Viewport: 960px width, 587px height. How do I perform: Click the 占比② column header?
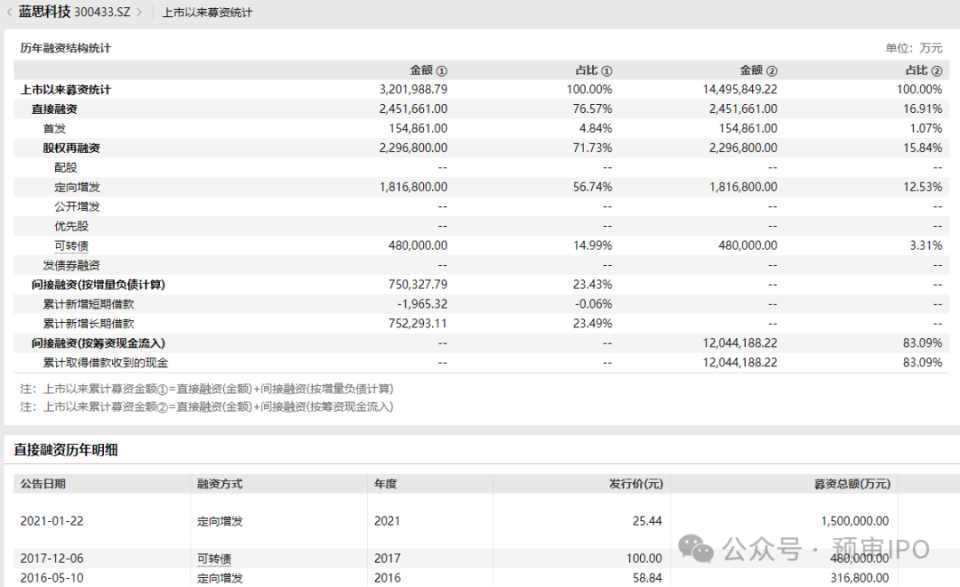924,70
